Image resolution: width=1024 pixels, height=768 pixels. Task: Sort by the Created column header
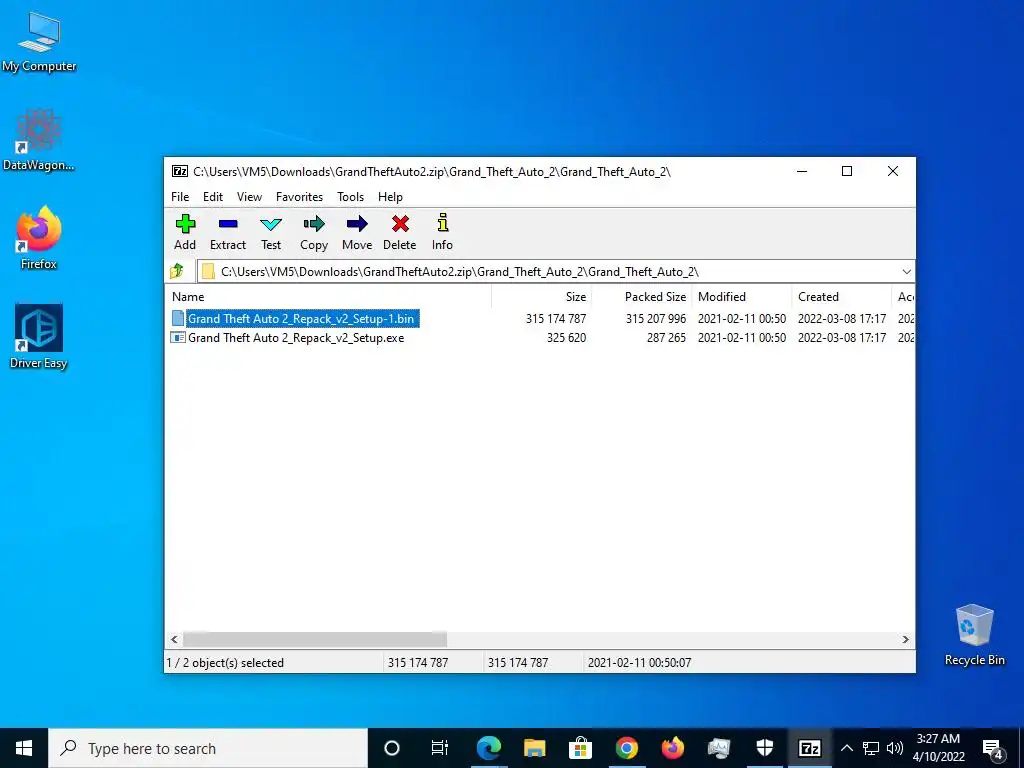(x=841, y=296)
